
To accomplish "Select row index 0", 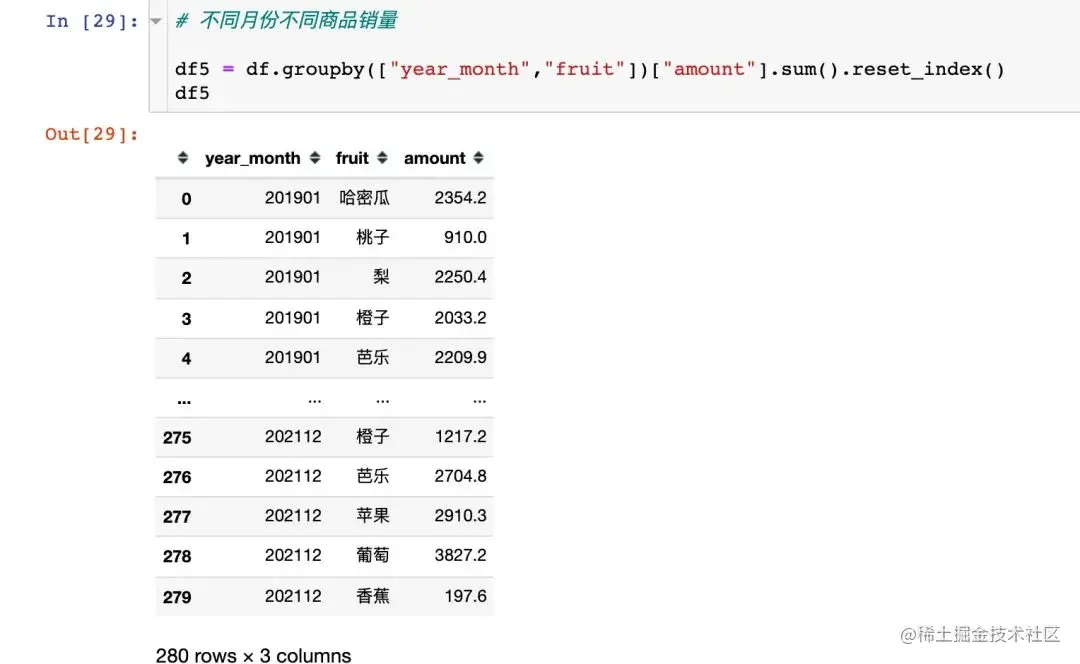I will coord(186,199).
